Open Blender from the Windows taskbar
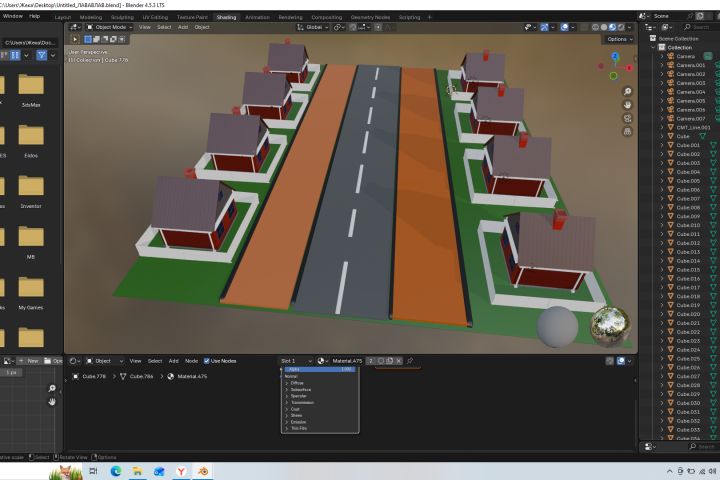Viewport: 720px width, 480px height. pos(203,470)
